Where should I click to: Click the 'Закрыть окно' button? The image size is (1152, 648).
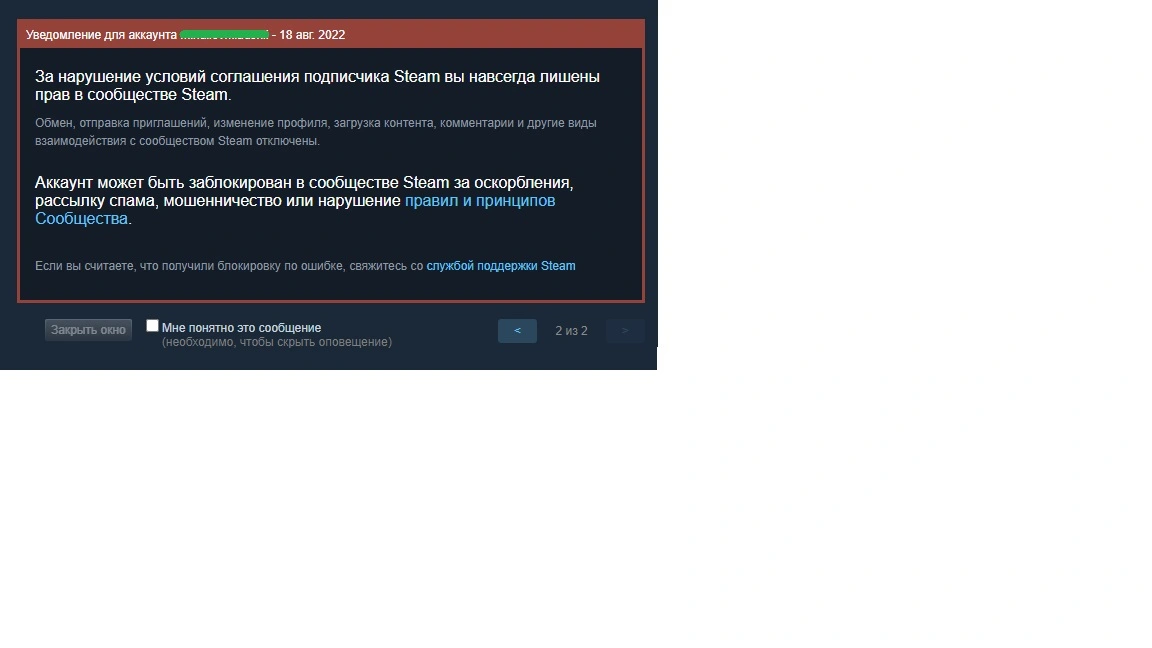coord(88,330)
